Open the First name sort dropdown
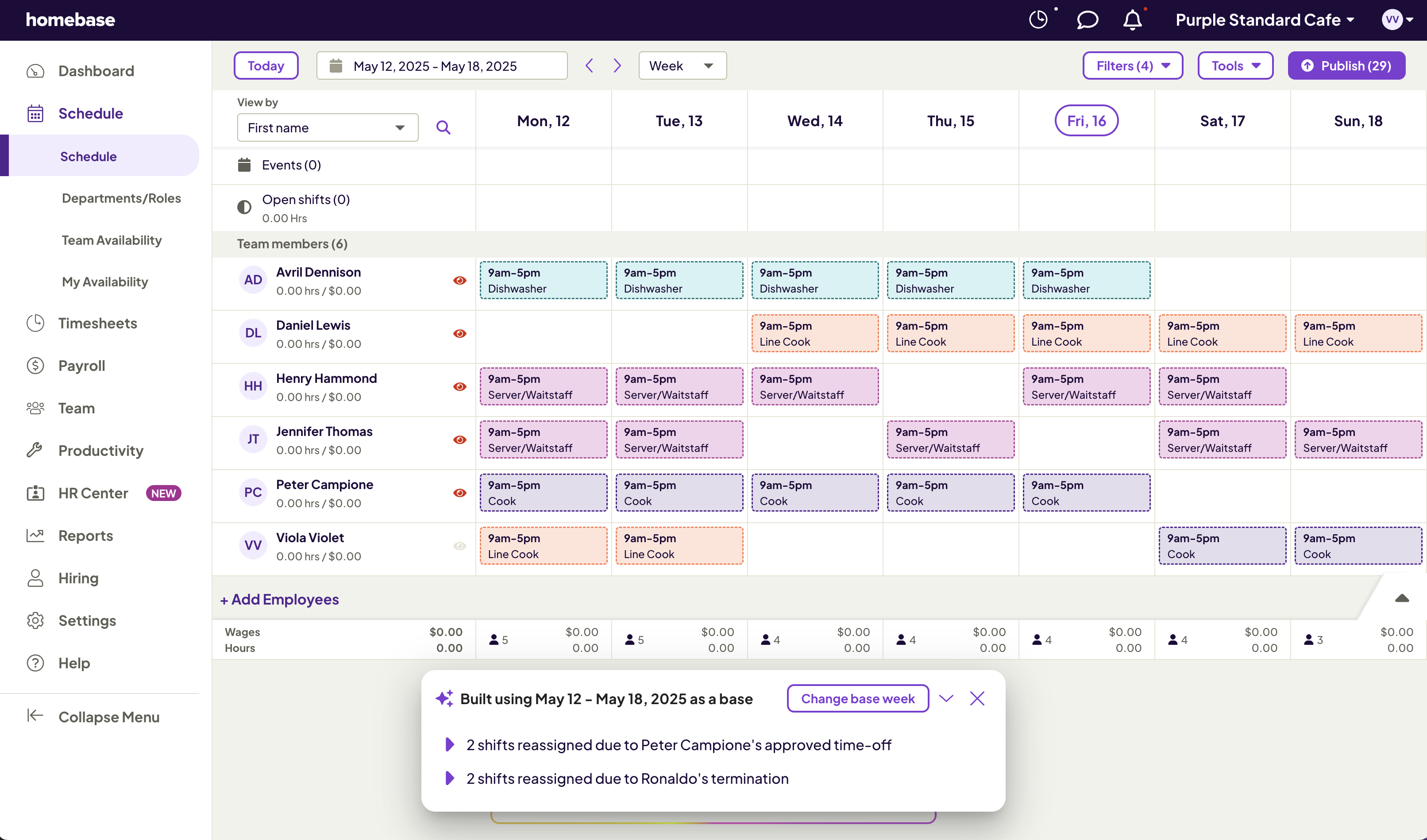Screen dimensions: 1427x840 coord(327,127)
